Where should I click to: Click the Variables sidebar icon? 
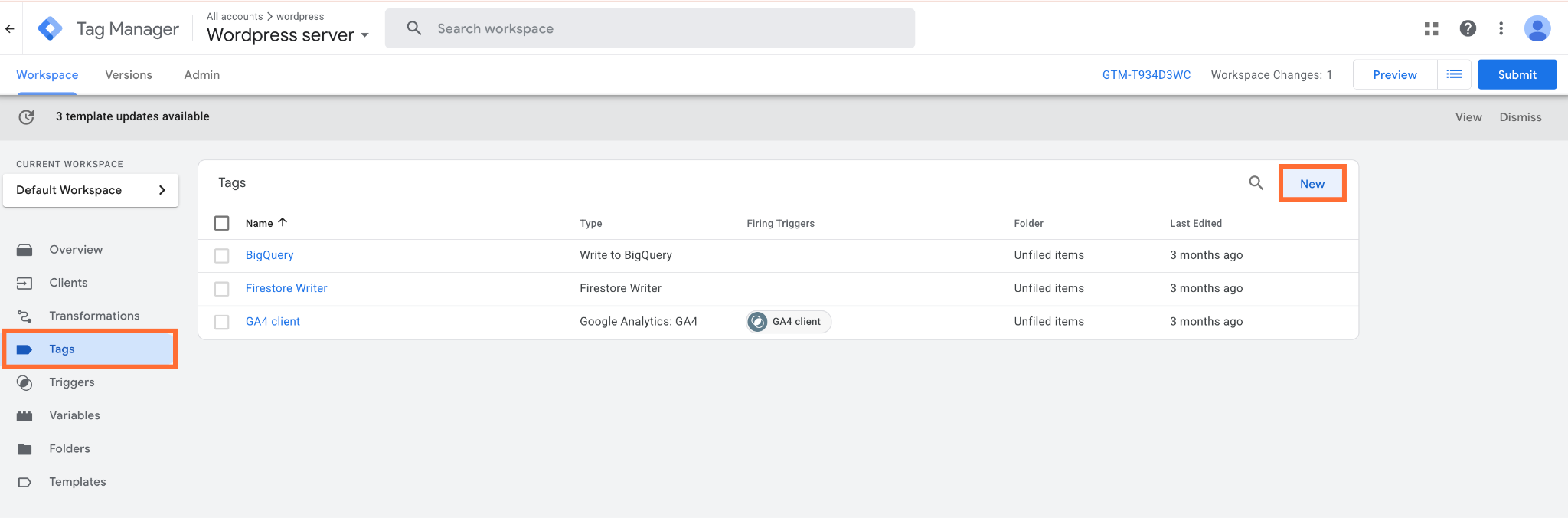[24, 415]
